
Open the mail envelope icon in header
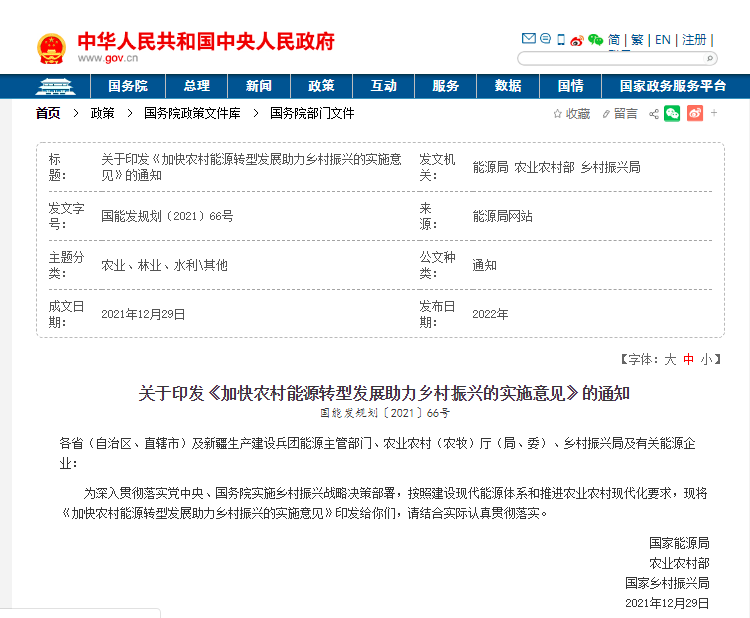(529, 38)
